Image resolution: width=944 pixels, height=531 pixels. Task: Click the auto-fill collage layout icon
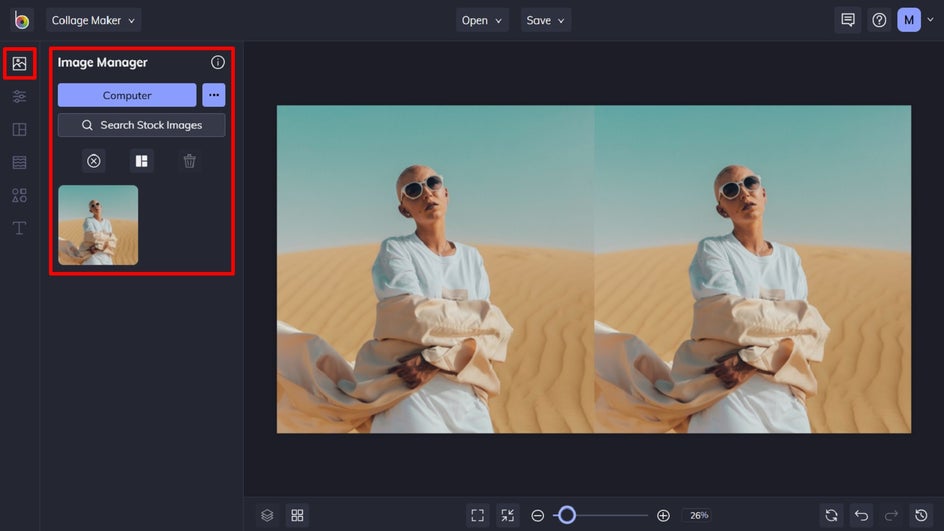(141, 161)
